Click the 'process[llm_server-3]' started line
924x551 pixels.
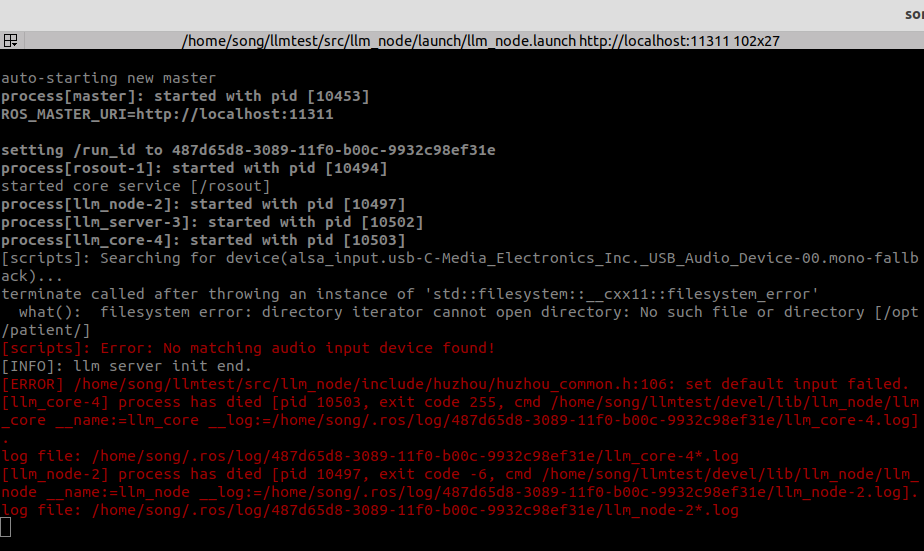click(x=212, y=222)
